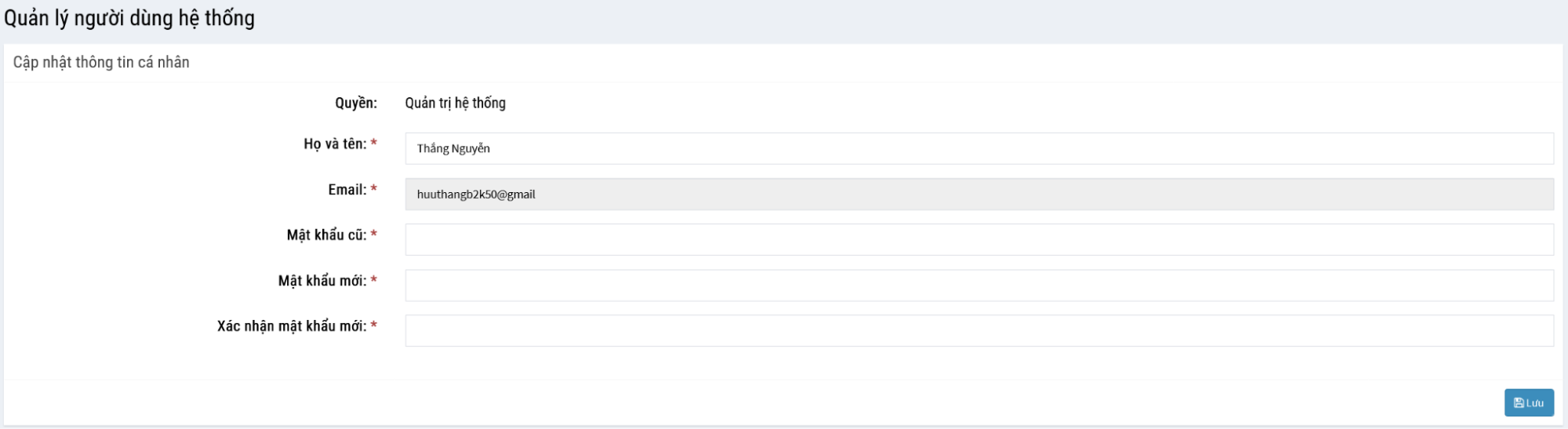Click the Cập nhật thông tin cá nhân header
1568x429 pixels.
click(101, 63)
